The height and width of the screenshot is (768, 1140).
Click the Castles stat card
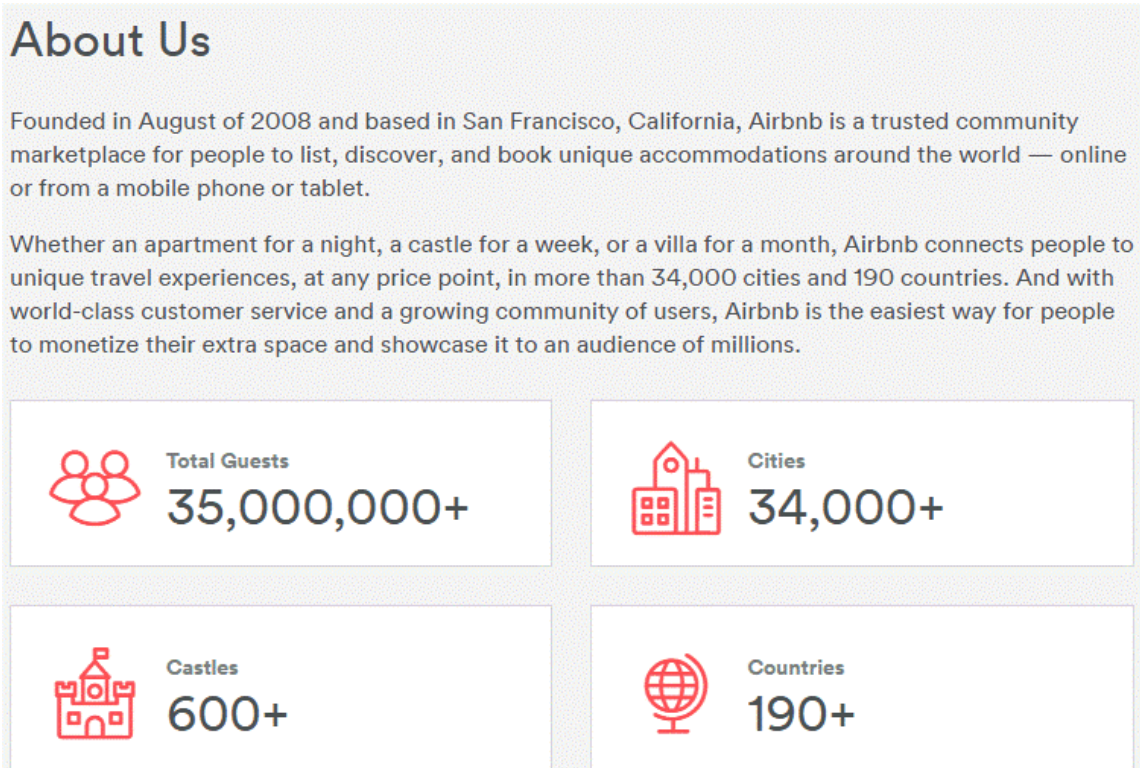tap(281, 687)
